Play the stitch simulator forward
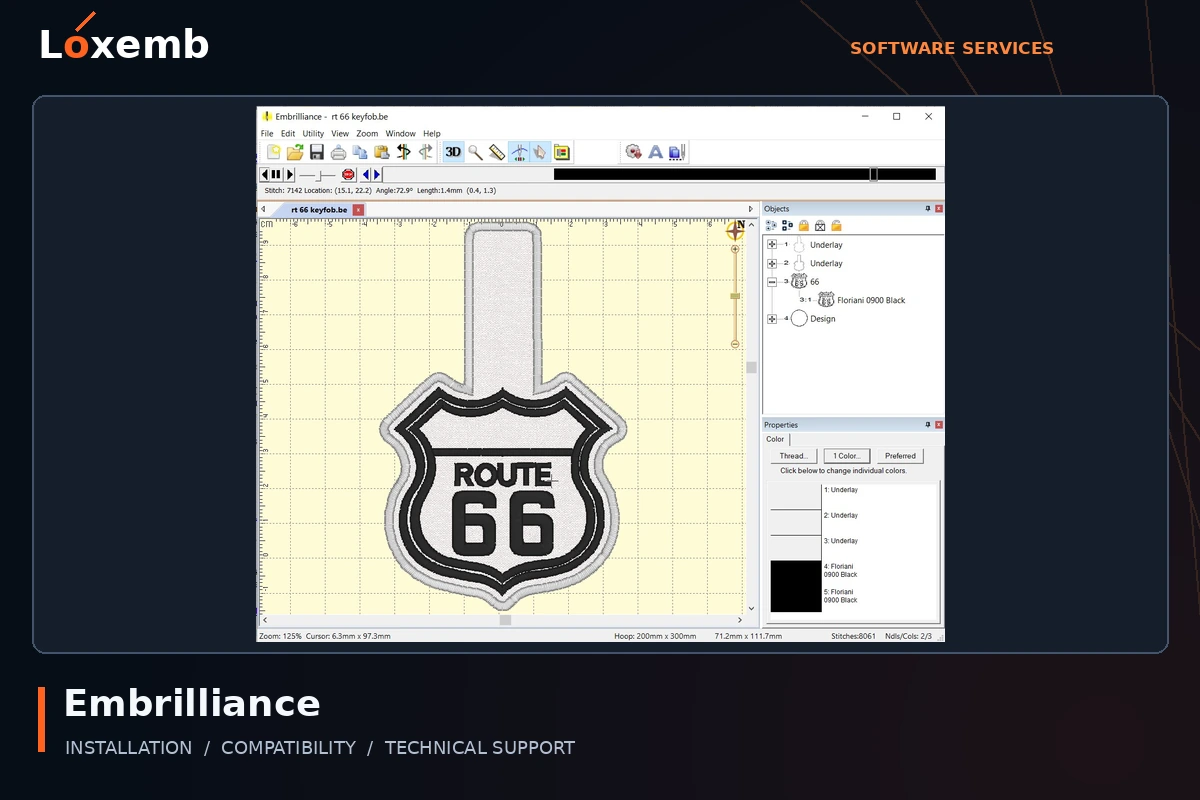 (290, 174)
